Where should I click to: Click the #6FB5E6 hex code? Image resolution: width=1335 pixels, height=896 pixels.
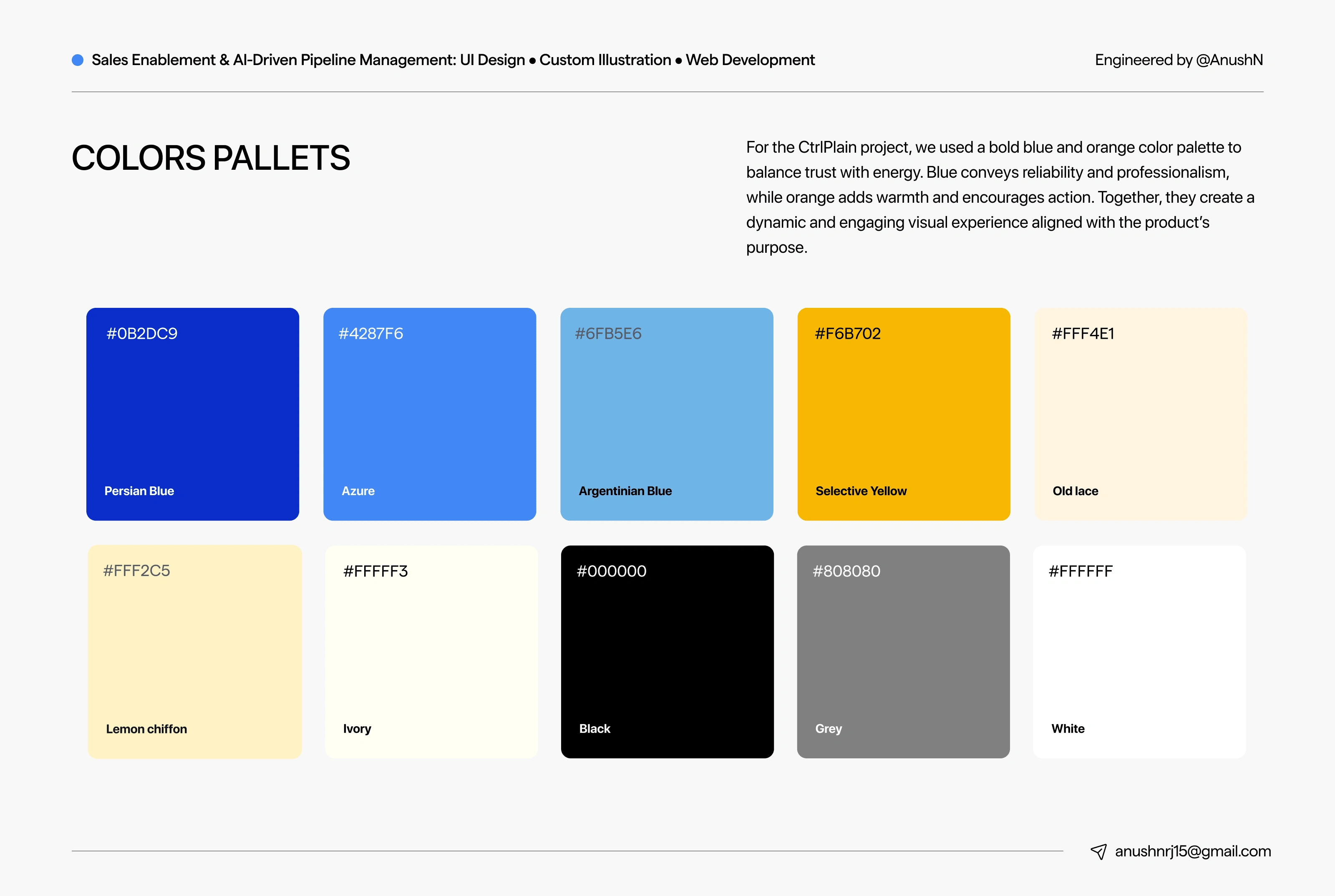point(608,334)
